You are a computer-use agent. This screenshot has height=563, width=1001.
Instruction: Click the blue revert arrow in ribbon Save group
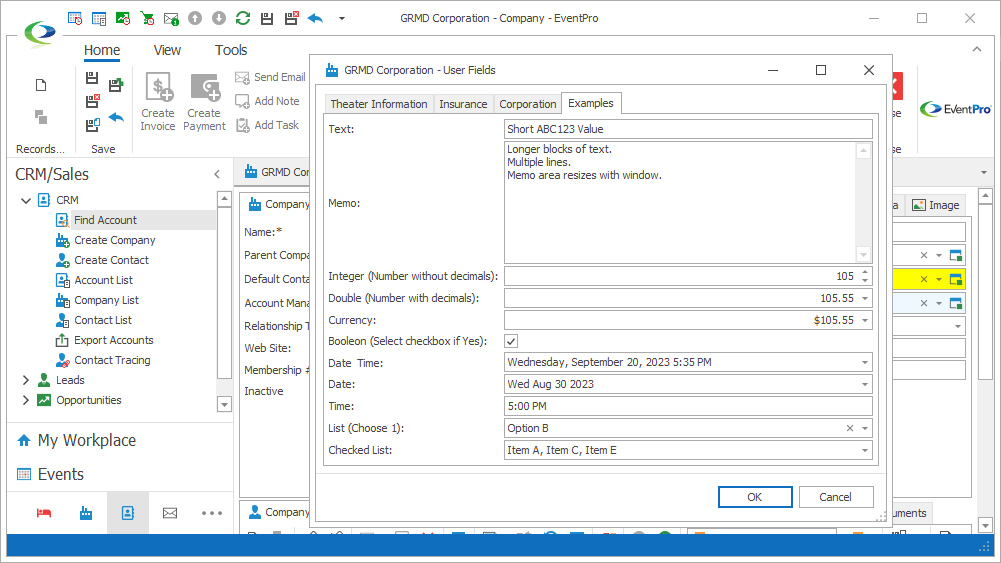(116, 117)
